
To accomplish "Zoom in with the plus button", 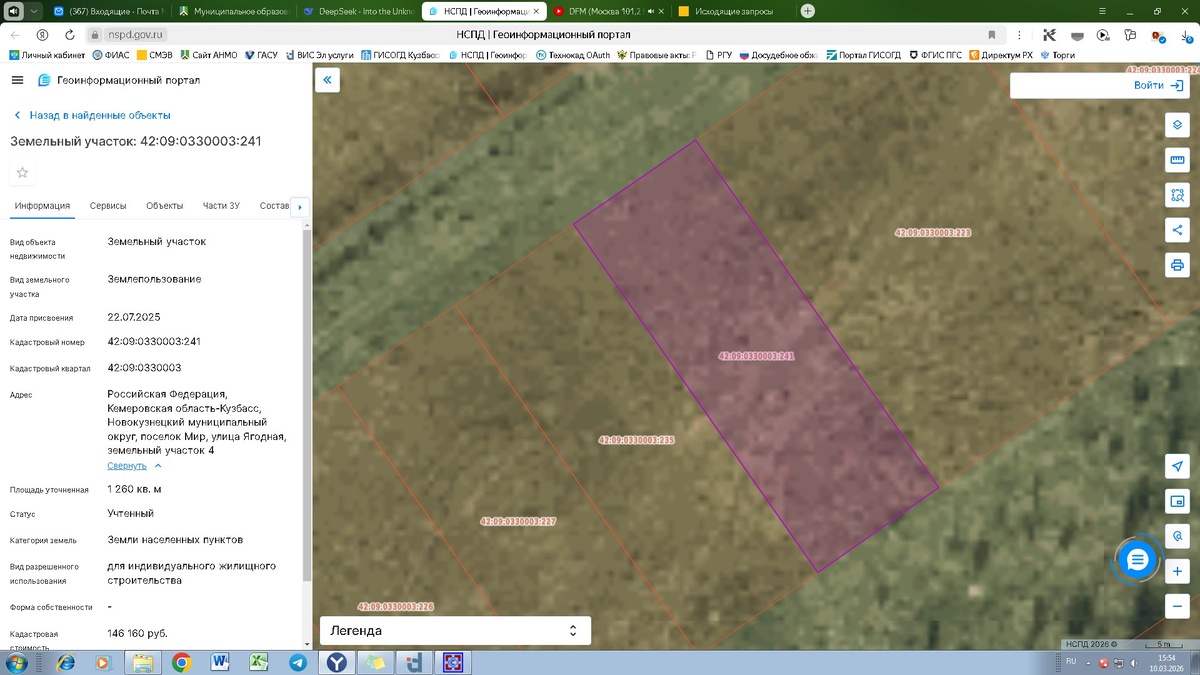I will 1177,571.
